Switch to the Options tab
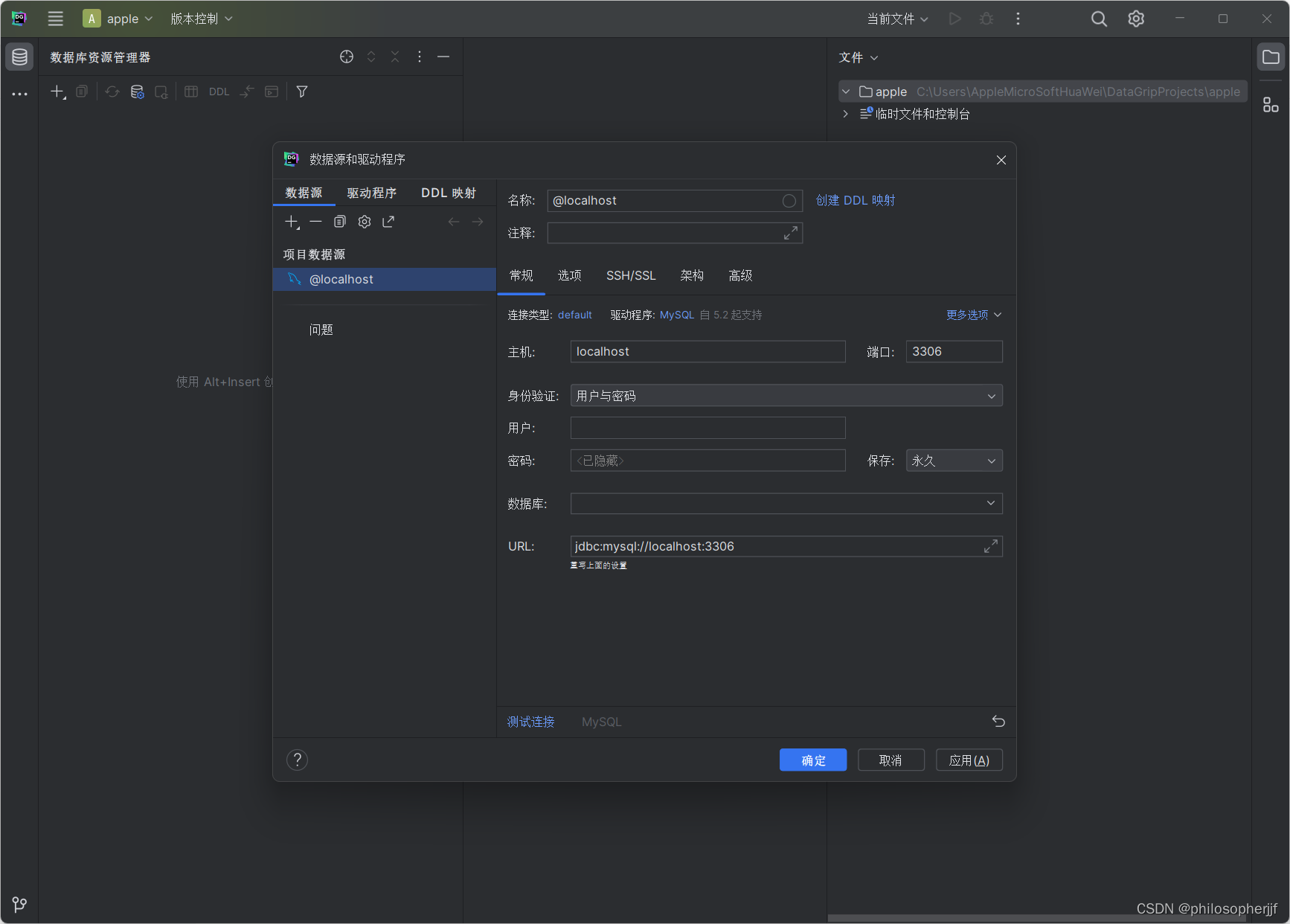 click(570, 275)
